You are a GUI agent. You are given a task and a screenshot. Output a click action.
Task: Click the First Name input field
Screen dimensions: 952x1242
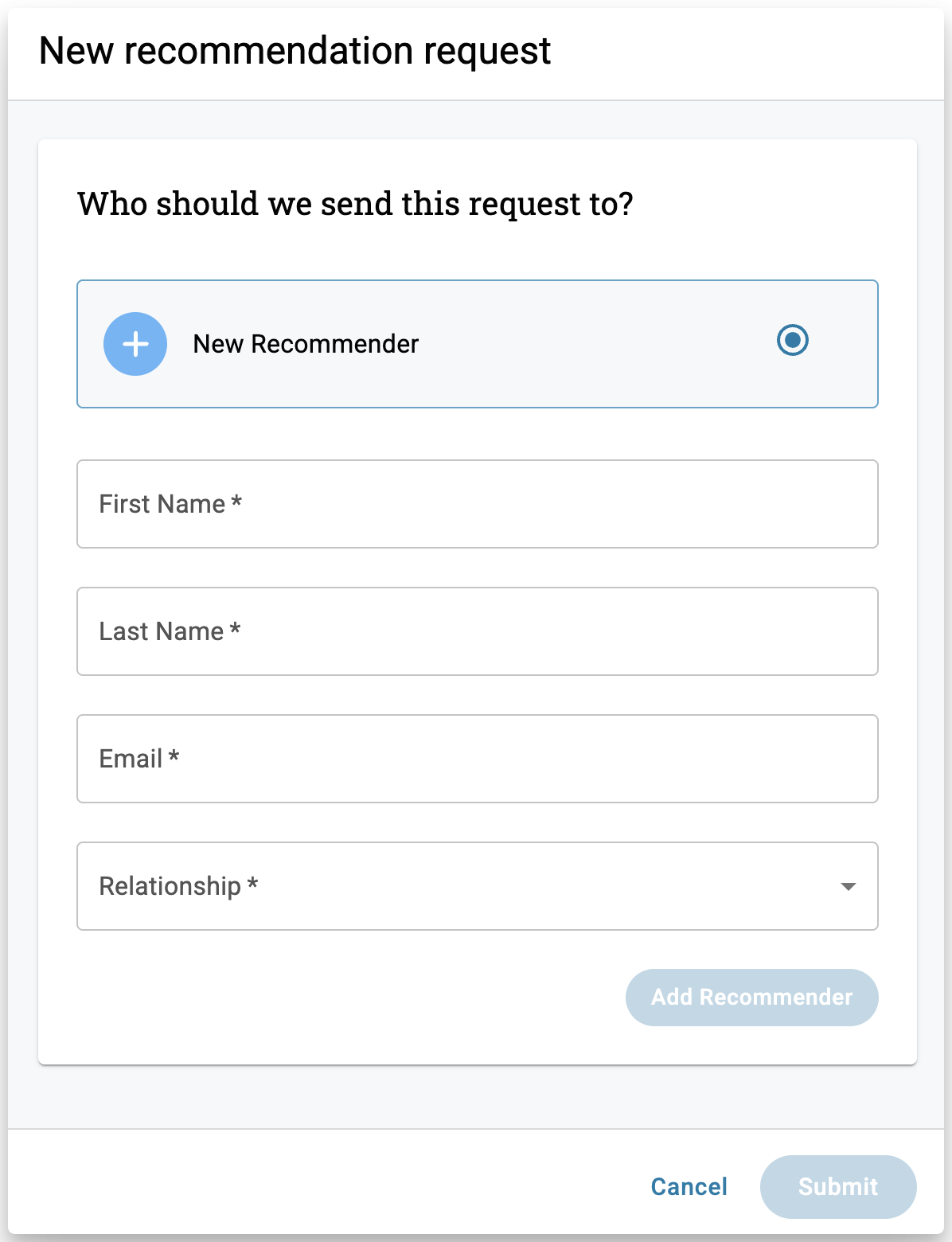[x=478, y=504]
